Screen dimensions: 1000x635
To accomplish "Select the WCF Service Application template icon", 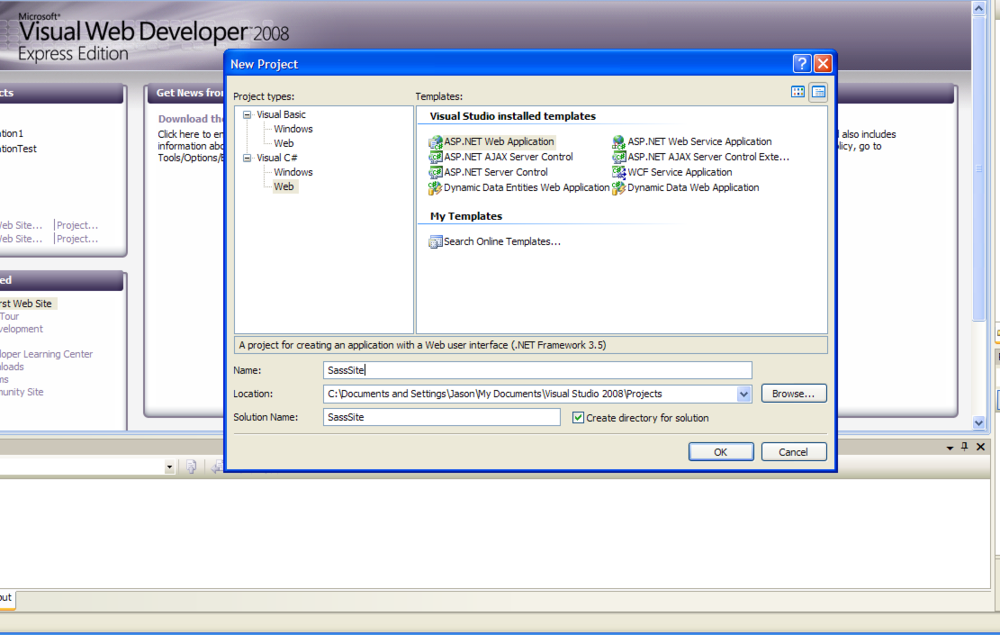I will (x=619, y=172).
